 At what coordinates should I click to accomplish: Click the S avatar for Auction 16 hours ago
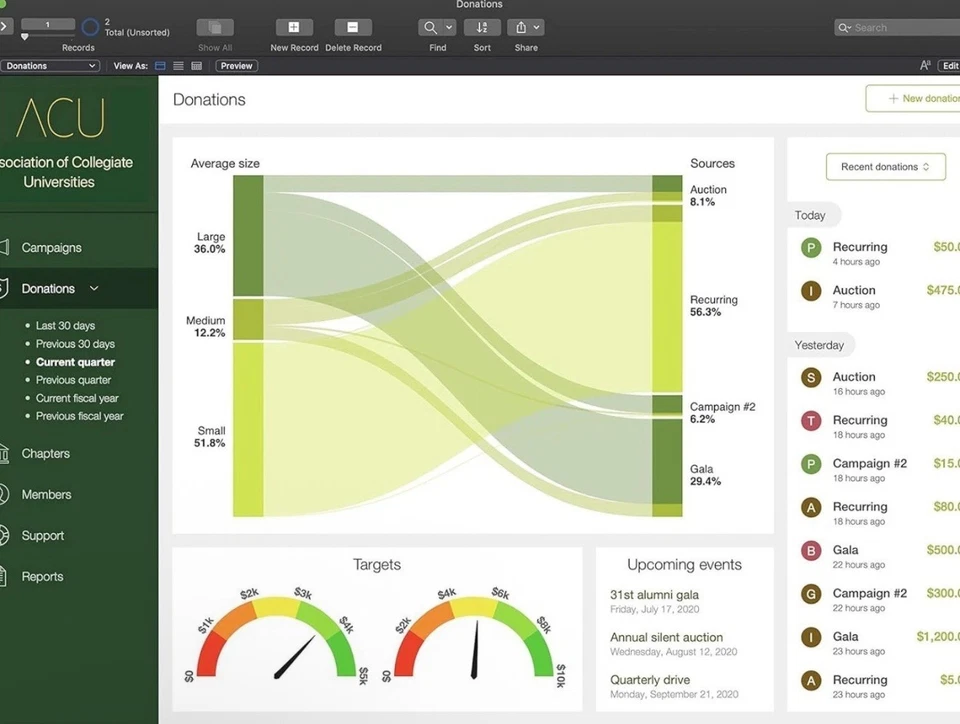click(811, 378)
